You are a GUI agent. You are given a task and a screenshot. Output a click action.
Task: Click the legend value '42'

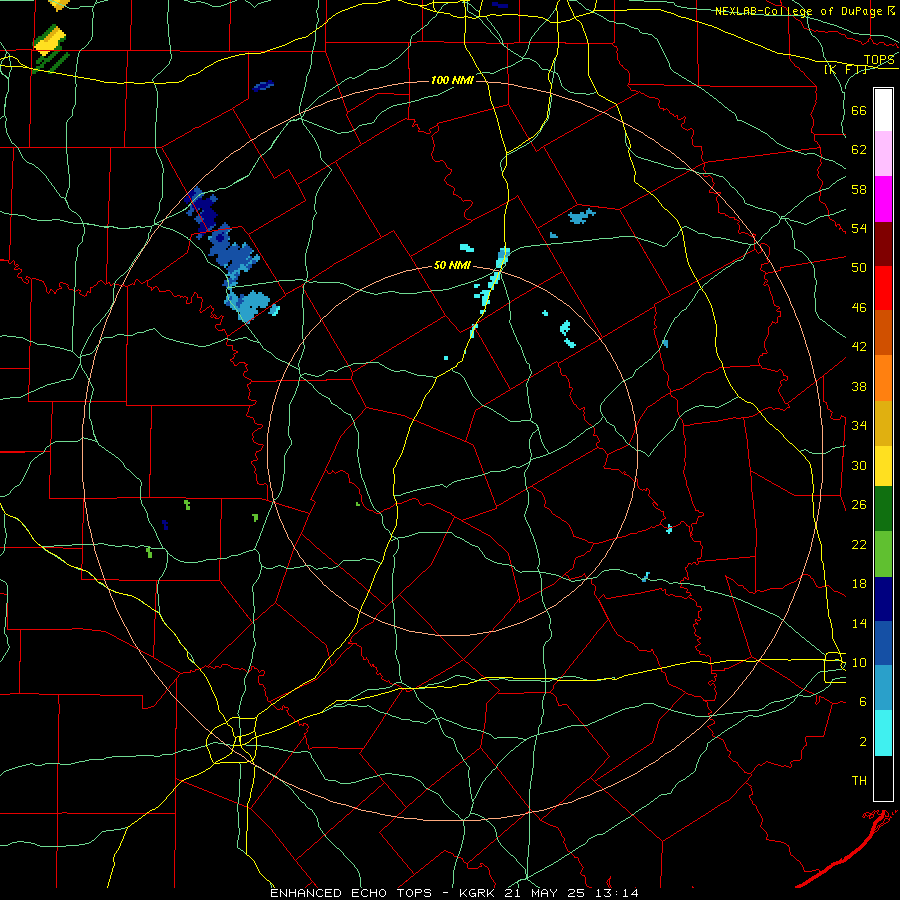pyautogui.click(x=859, y=347)
